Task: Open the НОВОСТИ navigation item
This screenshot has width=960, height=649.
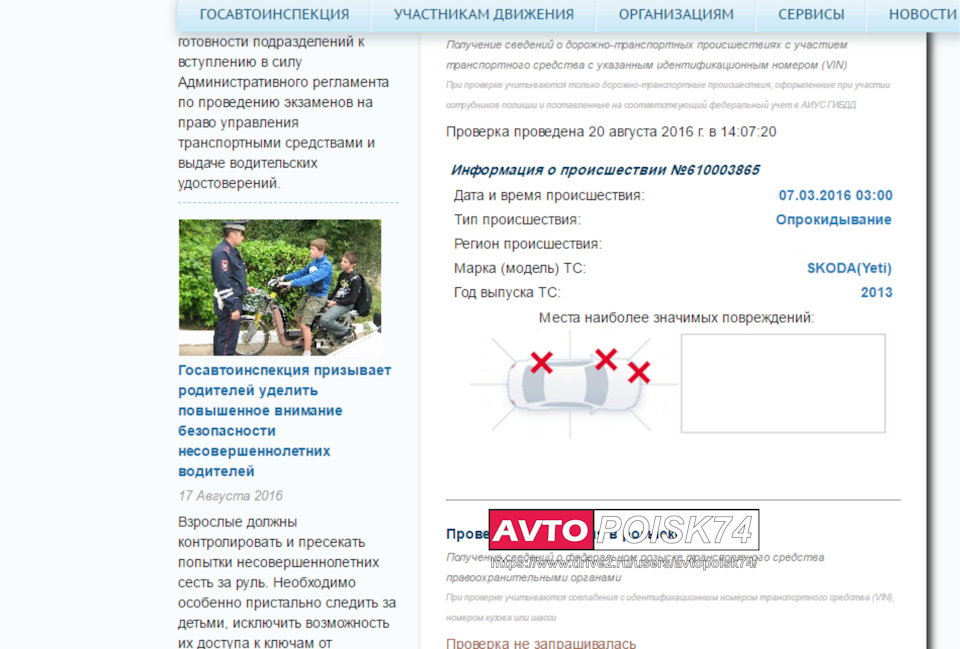Action: click(x=923, y=14)
